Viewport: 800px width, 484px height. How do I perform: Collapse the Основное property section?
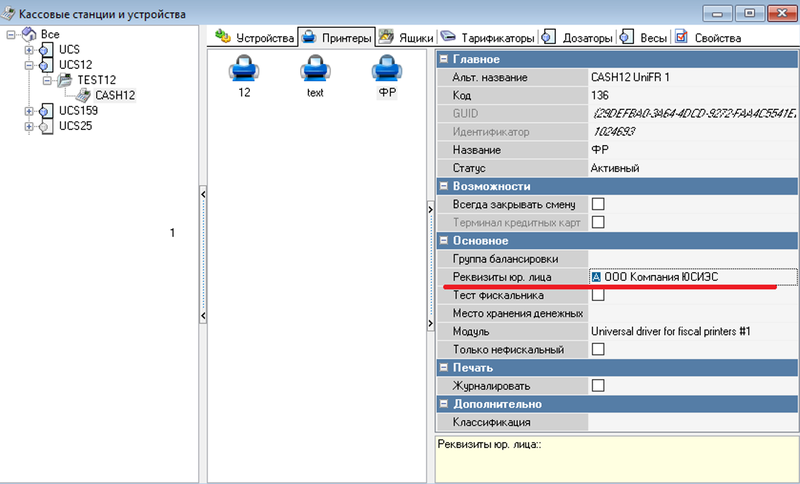click(x=444, y=240)
